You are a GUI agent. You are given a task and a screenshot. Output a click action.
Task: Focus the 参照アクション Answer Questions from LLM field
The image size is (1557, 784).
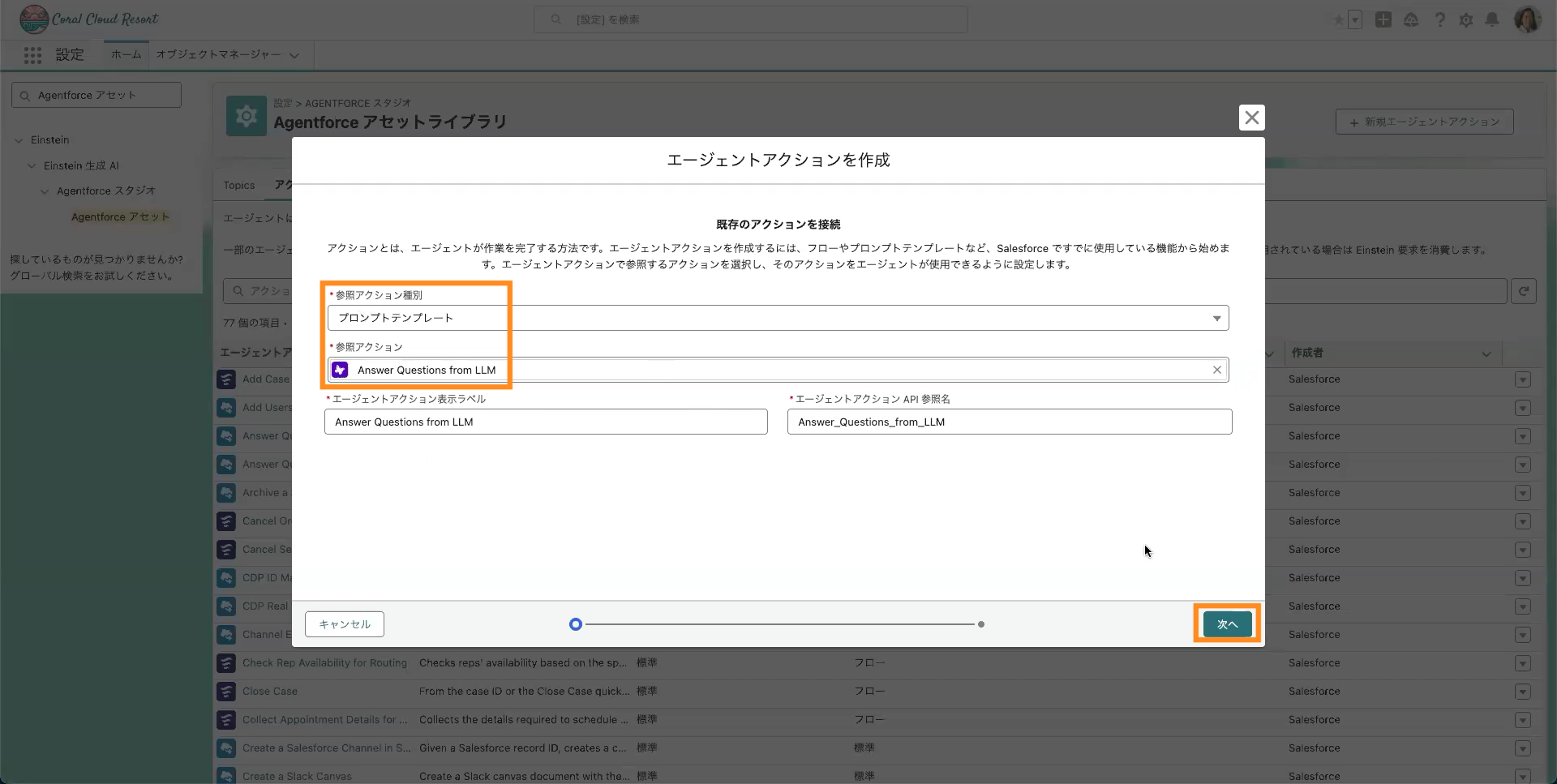(x=778, y=370)
